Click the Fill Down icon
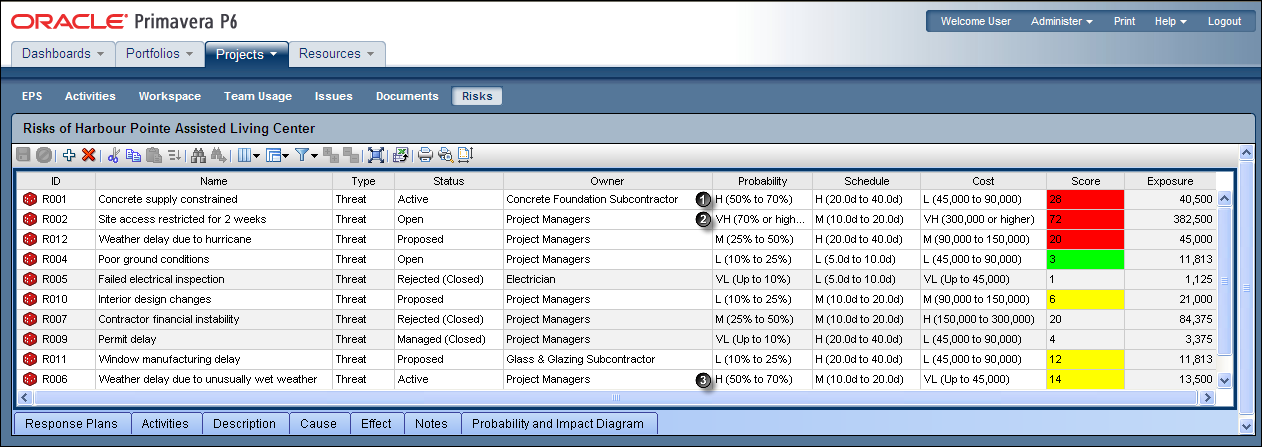Viewport: 1262px width, 447px height. click(x=174, y=155)
